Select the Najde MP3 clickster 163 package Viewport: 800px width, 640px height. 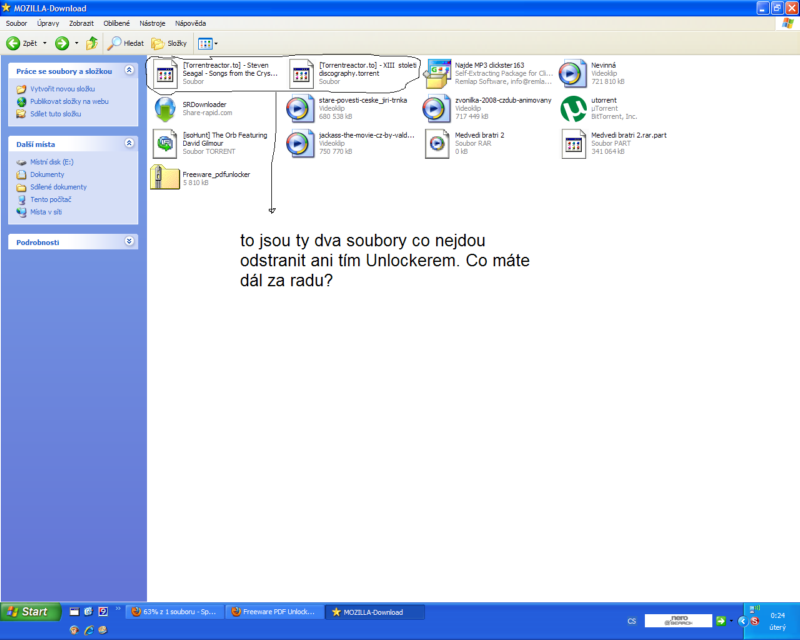tap(437, 74)
